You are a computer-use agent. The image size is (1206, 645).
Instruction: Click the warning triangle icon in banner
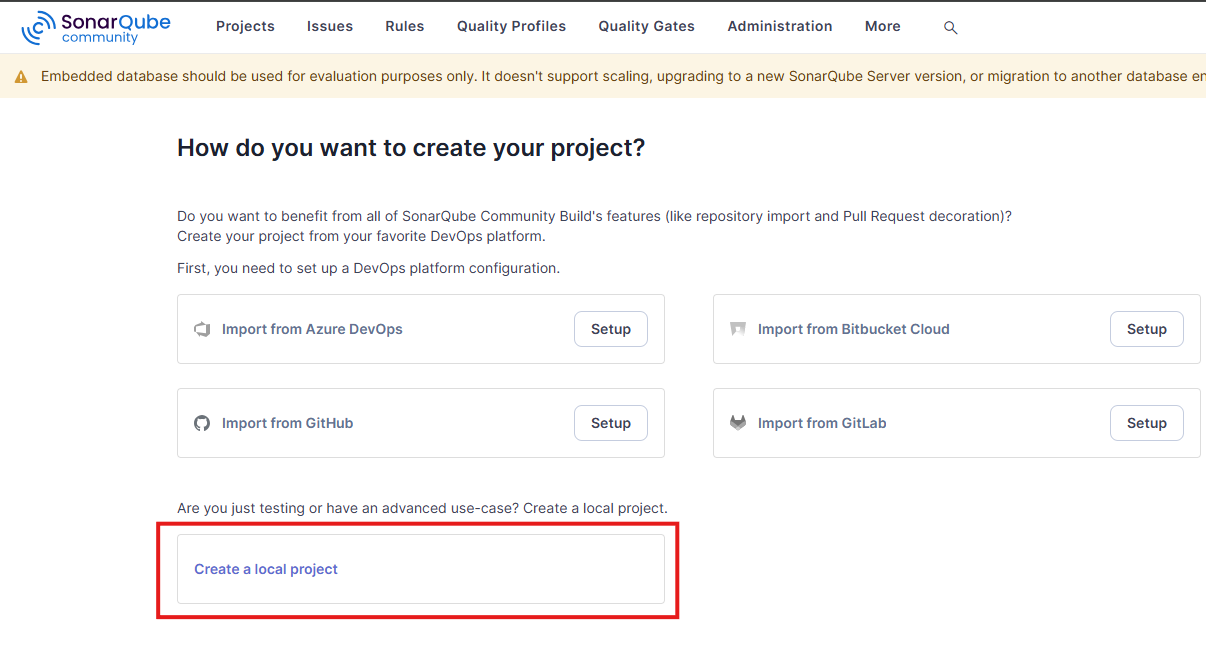[21, 77]
